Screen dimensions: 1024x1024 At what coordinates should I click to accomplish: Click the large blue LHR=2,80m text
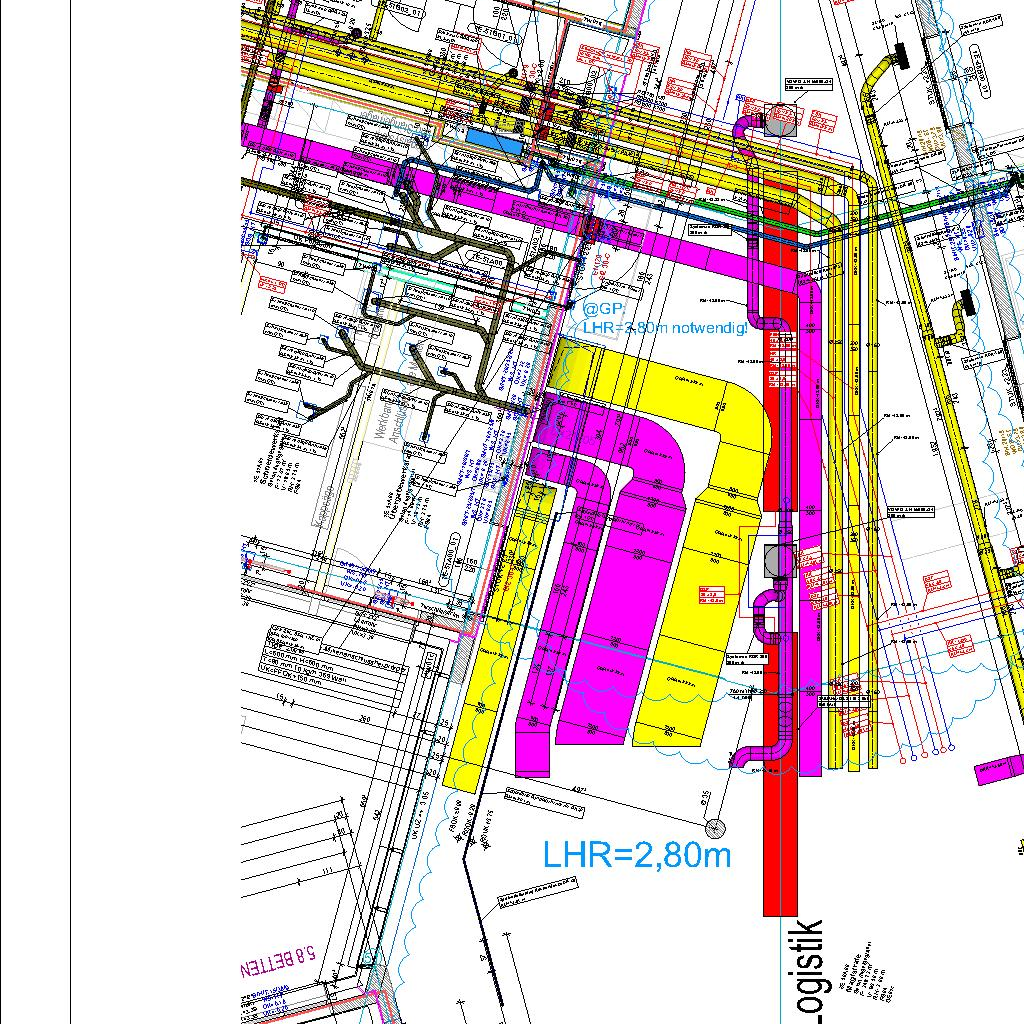(636, 855)
